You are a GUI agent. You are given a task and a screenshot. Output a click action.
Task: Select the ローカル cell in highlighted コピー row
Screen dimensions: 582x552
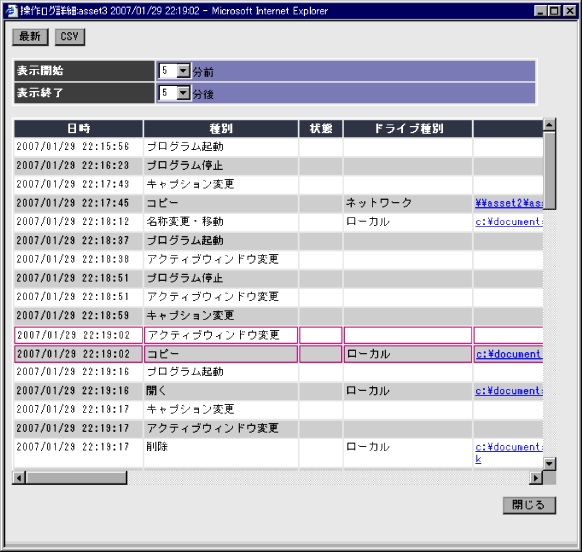pos(408,354)
